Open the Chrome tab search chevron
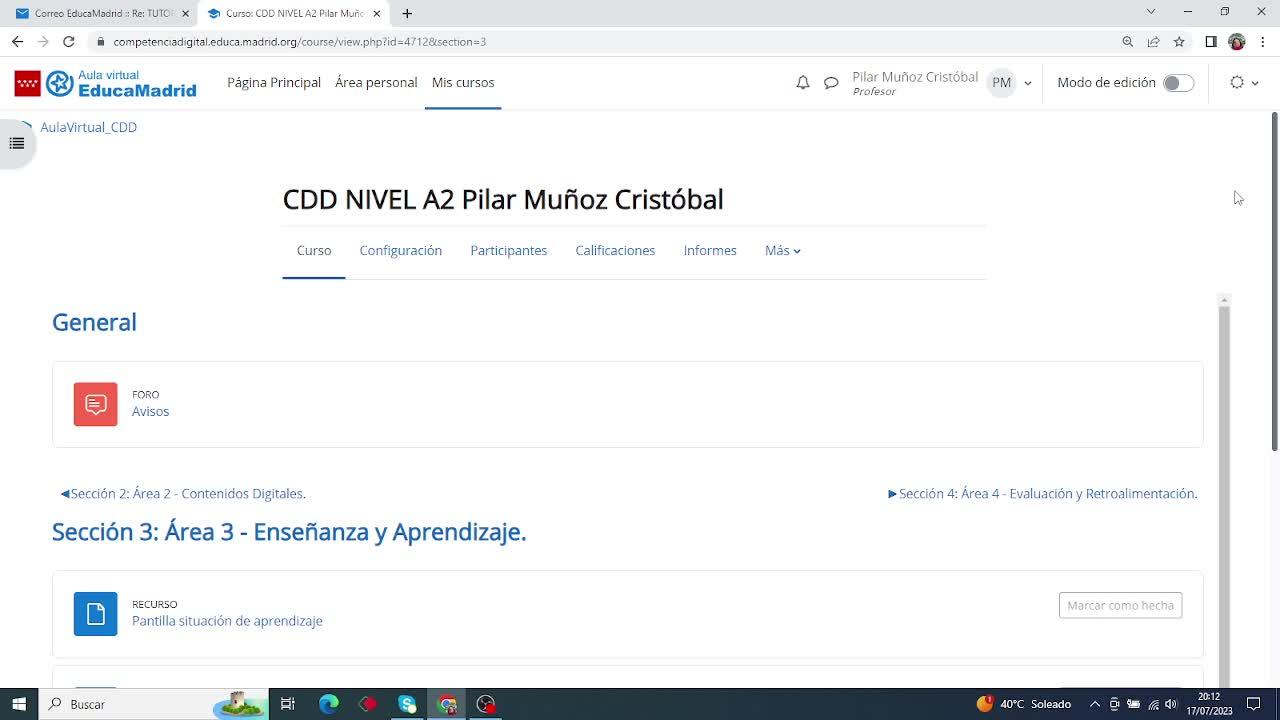1280x720 pixels. (x=1151, y=12)
